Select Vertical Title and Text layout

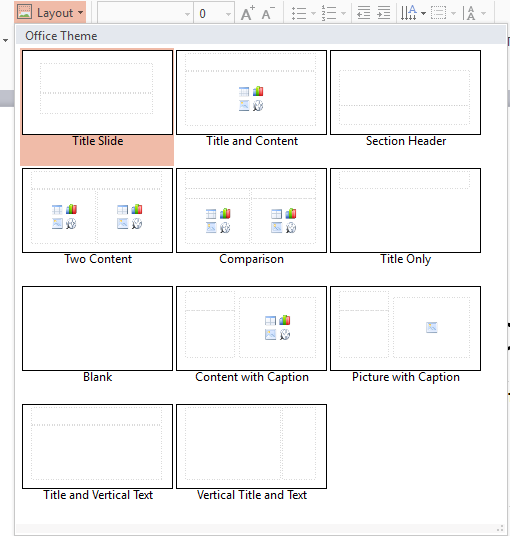252,453
